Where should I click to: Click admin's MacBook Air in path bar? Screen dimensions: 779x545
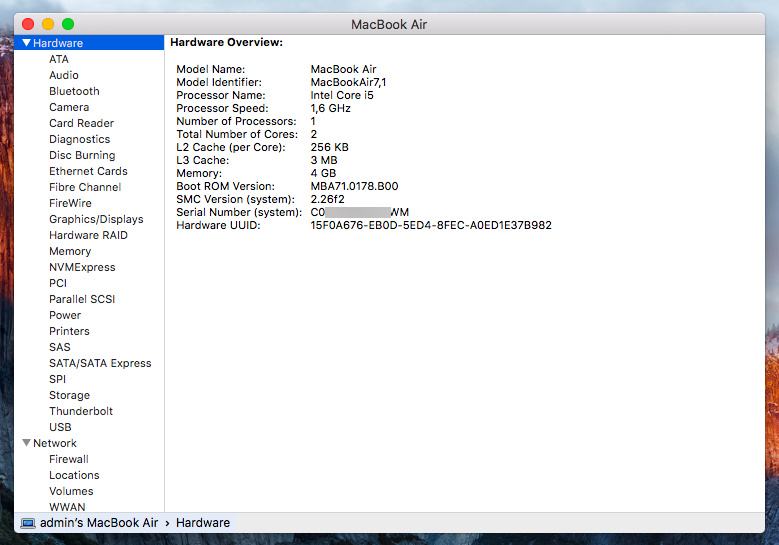pos(99,523)
